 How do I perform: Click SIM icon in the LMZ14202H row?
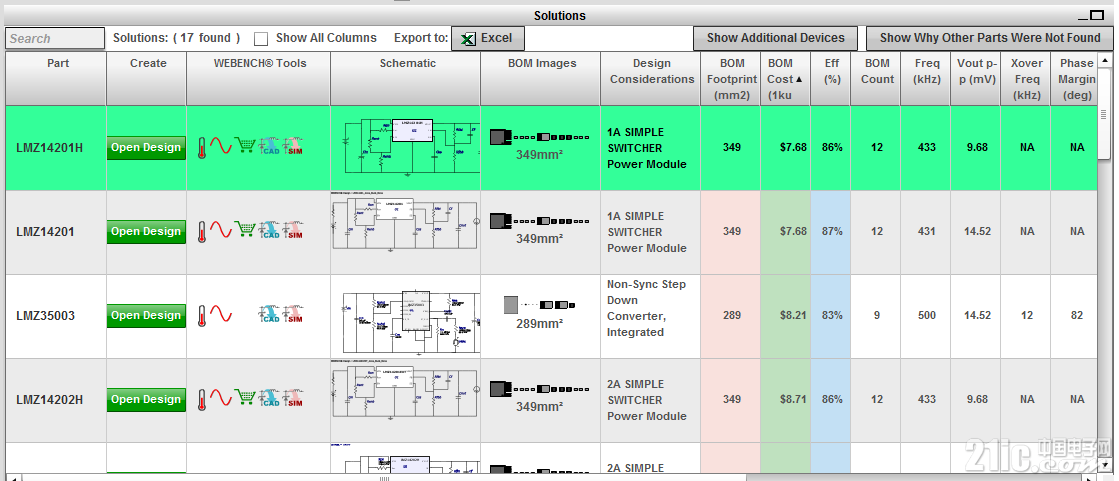click(293, 399)
